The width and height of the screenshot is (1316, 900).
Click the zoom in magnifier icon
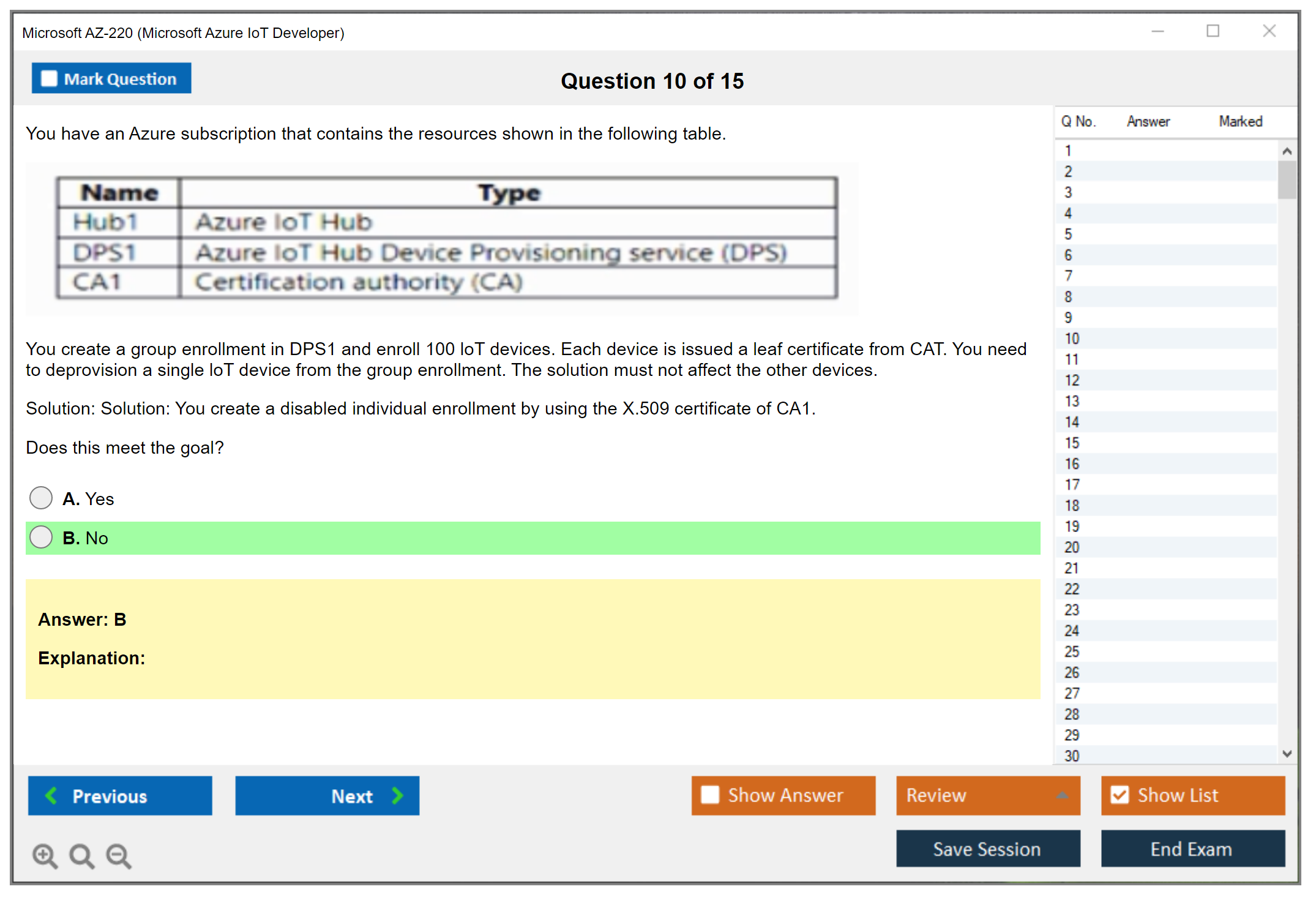coord(45,855)
